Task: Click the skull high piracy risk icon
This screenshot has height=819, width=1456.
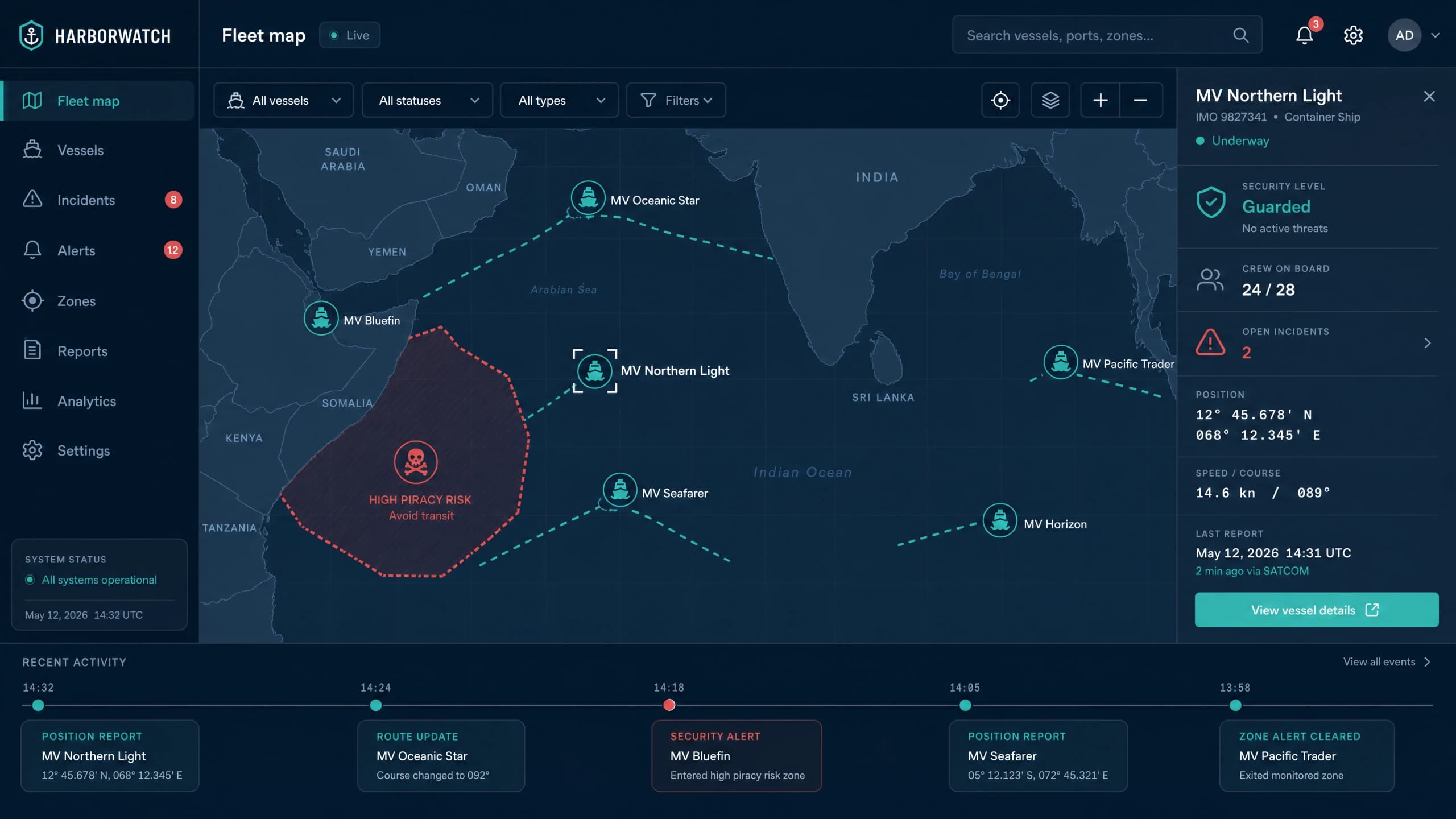Action: point(416,462)
